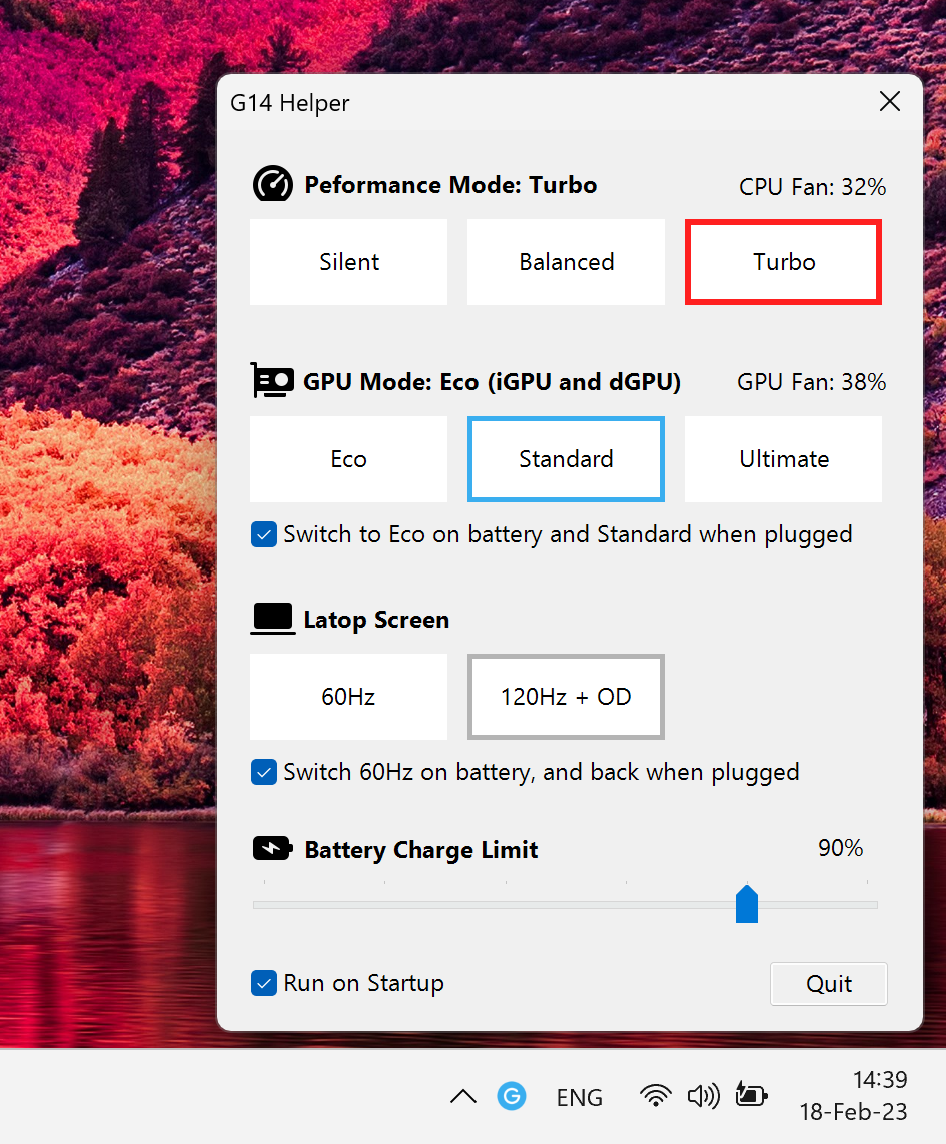Click the battery charge limit slider handle
Image resolution: width=946 pixels, height=1144 pixels.
coord(746,904)
